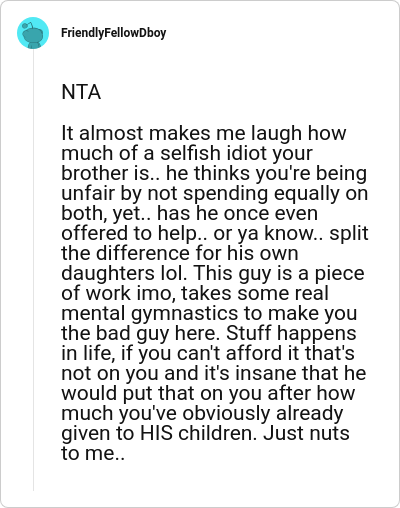
Task: Click the comment body paragraph text
Action: (x=215, y=293)
